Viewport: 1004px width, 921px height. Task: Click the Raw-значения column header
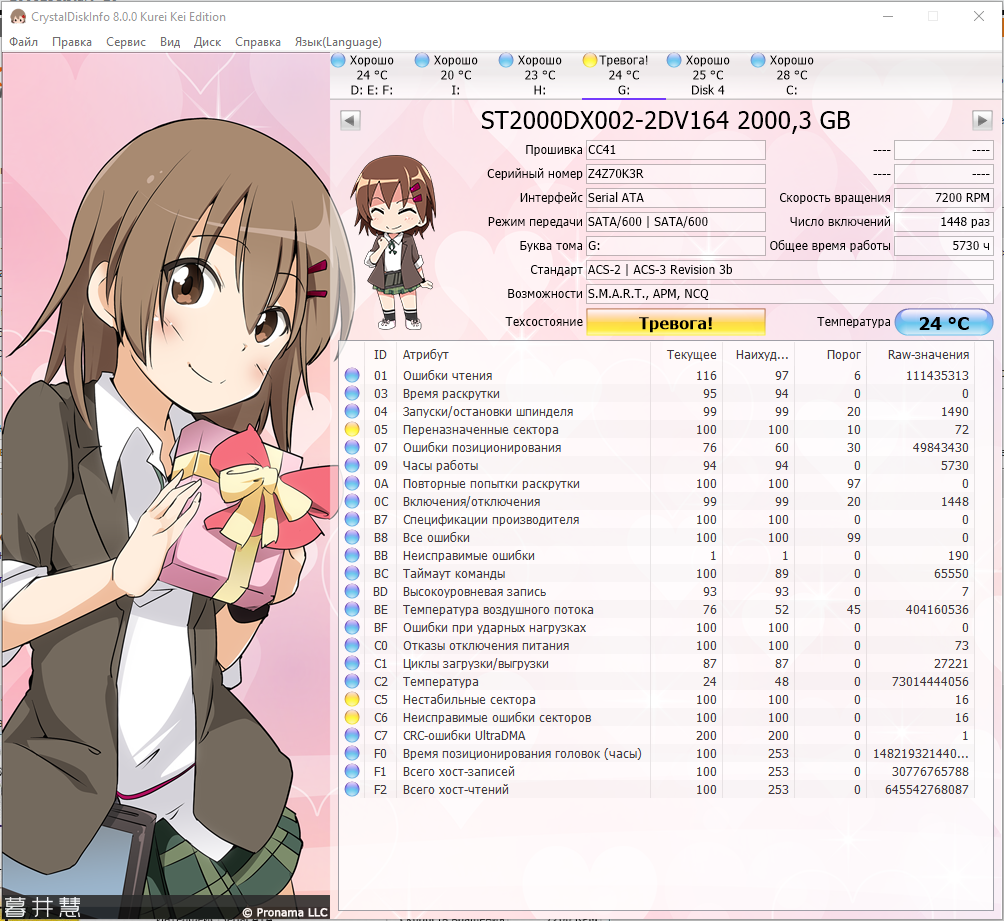tap(928, 354)
